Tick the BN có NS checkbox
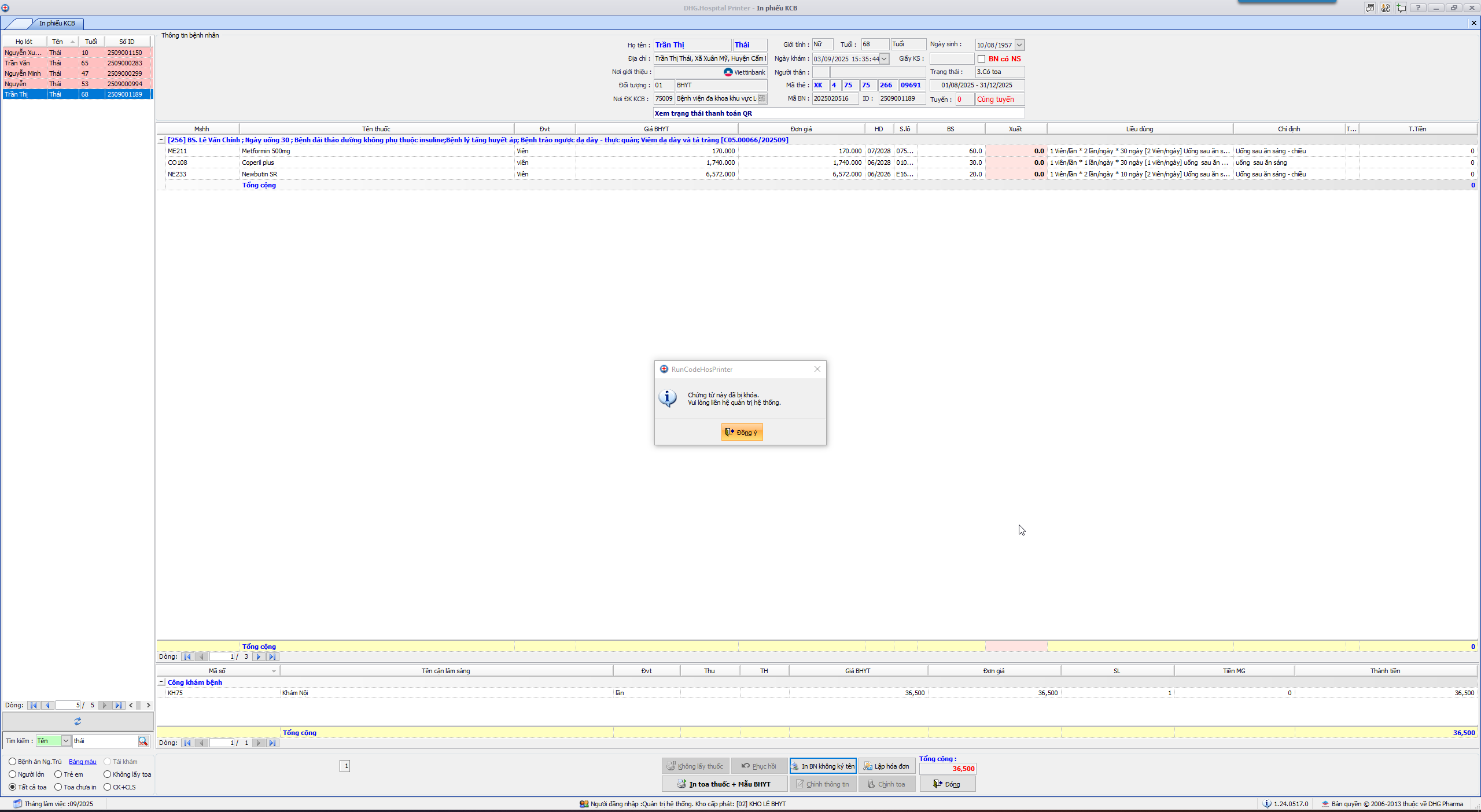 click(981, 58)
